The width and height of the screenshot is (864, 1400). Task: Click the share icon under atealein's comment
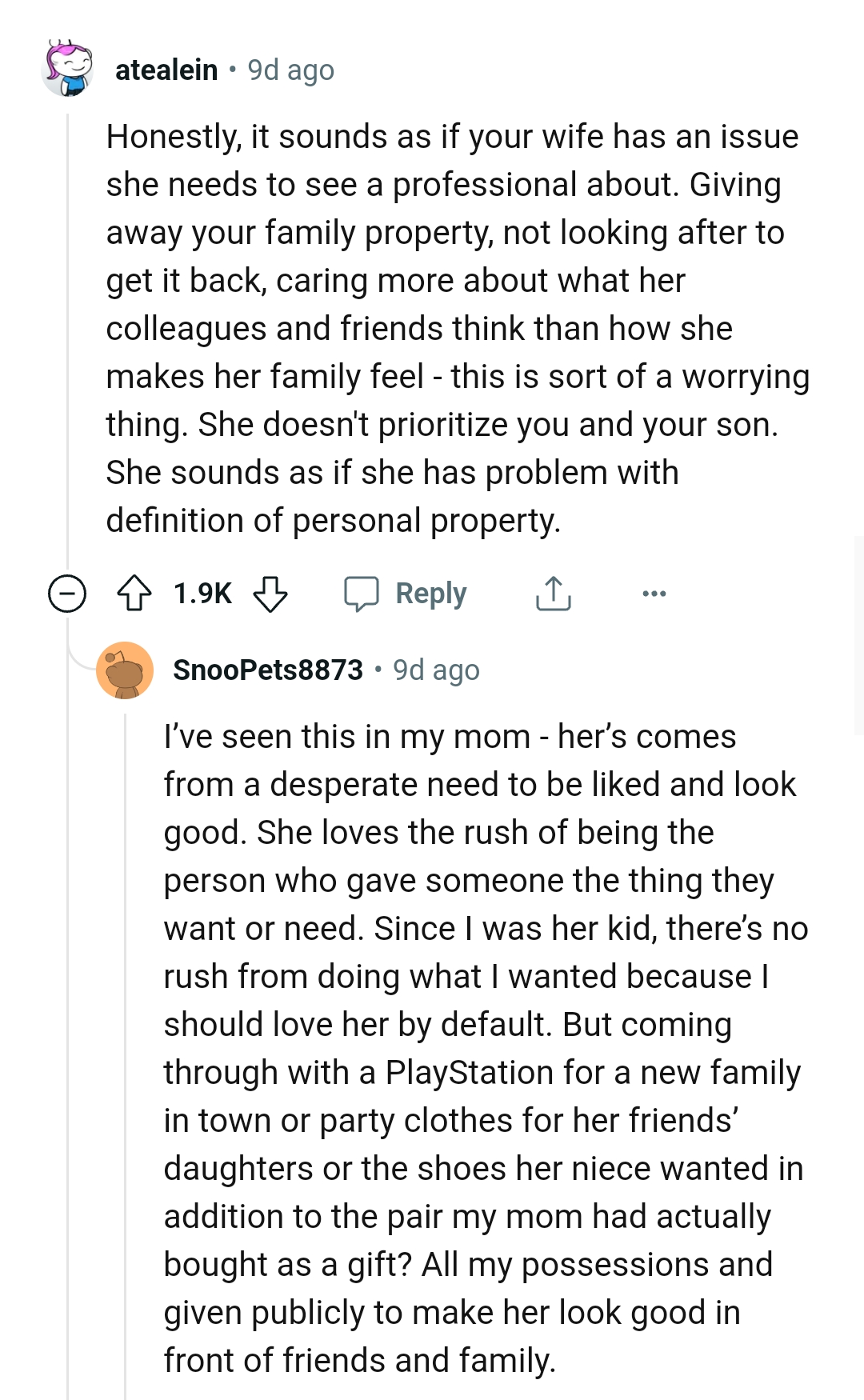point(553,594)
